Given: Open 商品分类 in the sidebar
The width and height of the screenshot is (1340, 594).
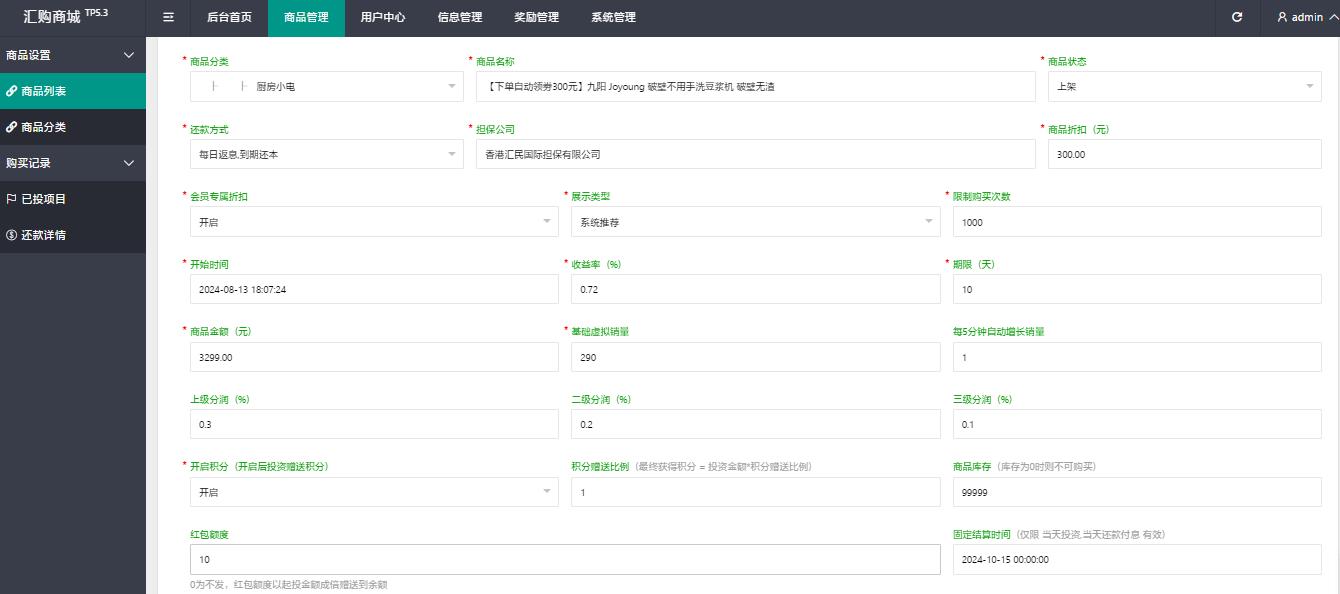Looking at the screenshot, I should 72,127.
